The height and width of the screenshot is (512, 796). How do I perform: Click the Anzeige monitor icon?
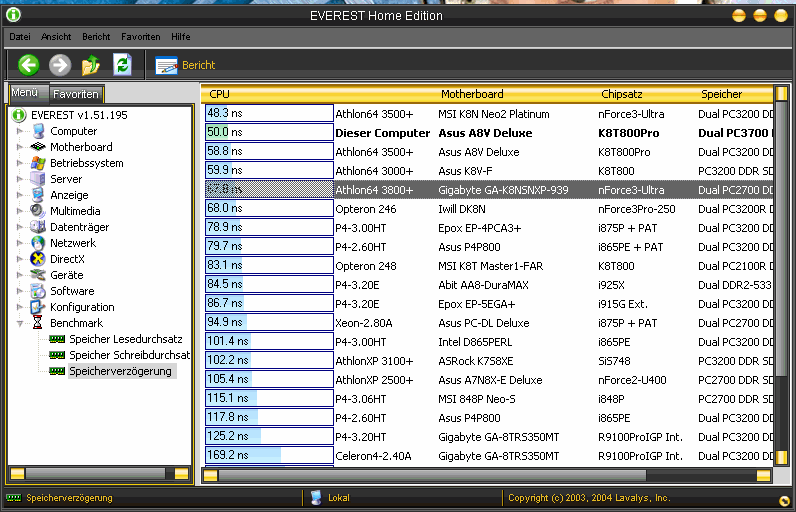[38, 195]
